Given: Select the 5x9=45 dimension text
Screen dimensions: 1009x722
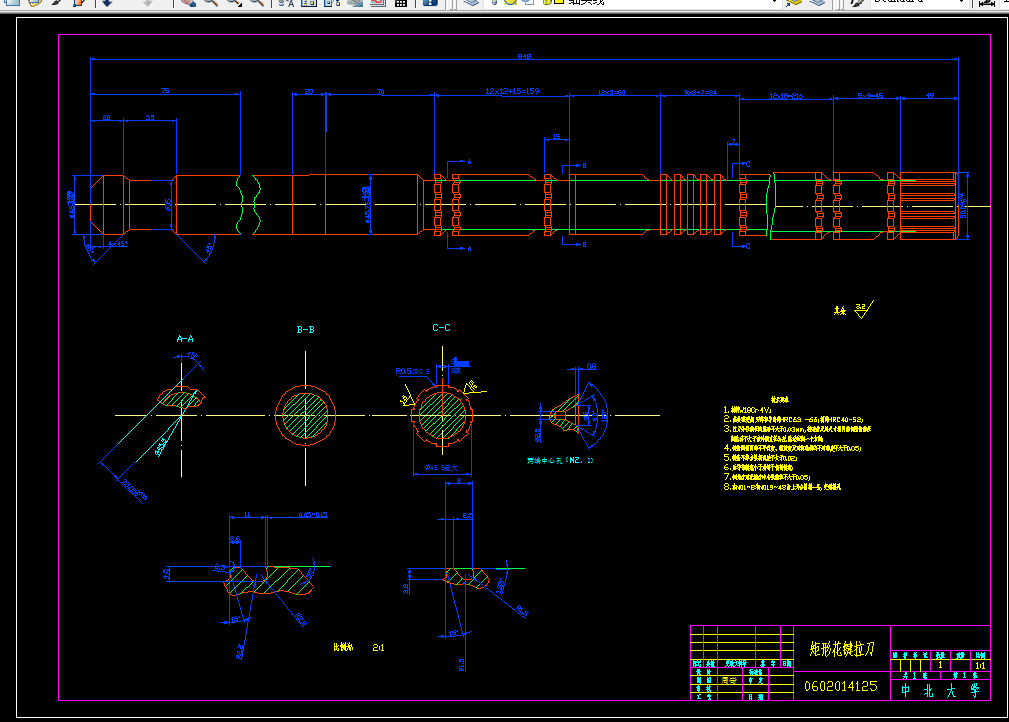Looking at the screenshot, I should pyautogui.click(x=870, y=95).
